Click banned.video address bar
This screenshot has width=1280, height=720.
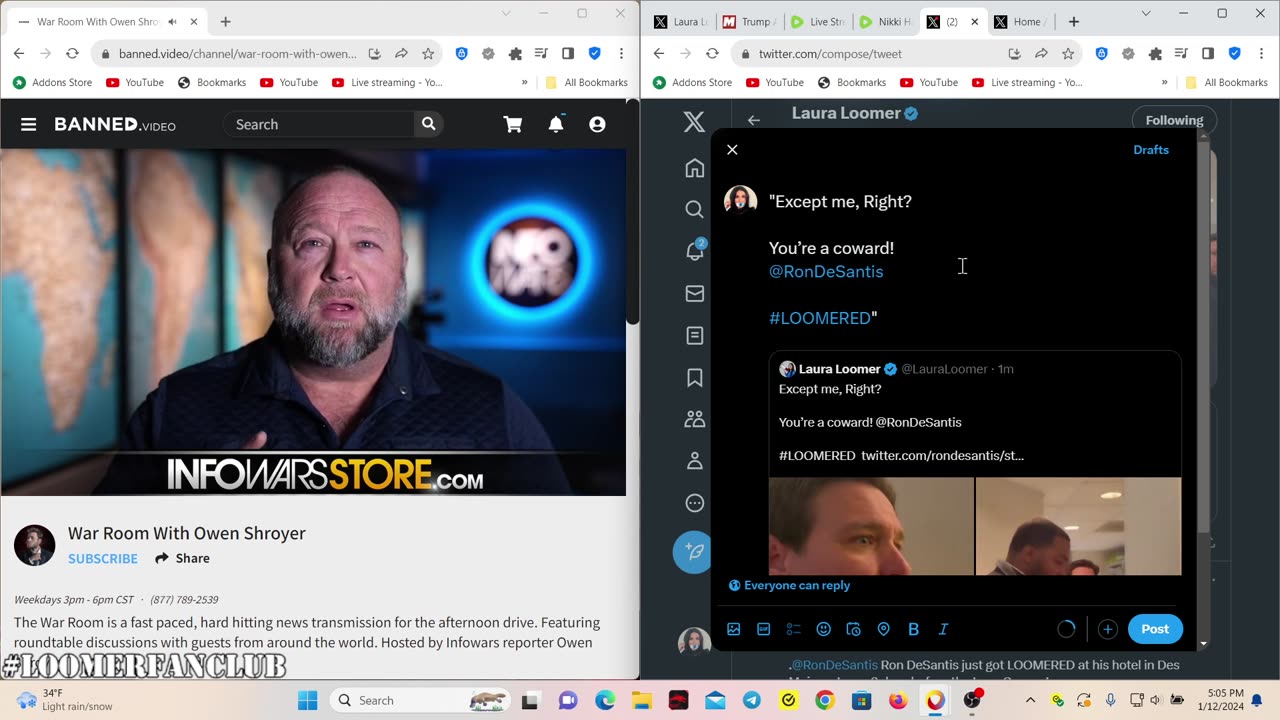pyautogui.click(x=237, y=53)
